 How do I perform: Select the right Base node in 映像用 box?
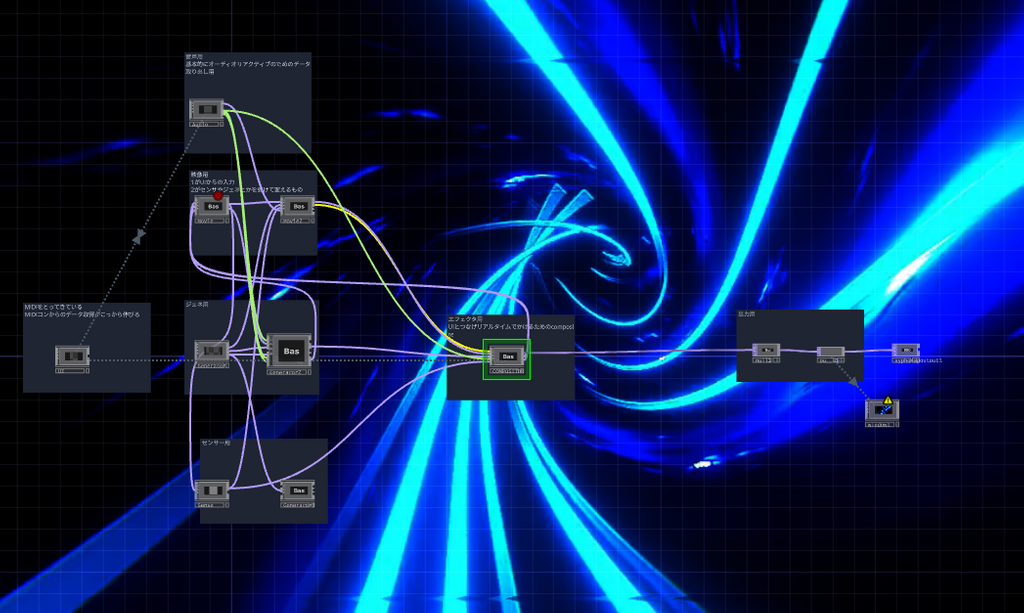(297, 206)
